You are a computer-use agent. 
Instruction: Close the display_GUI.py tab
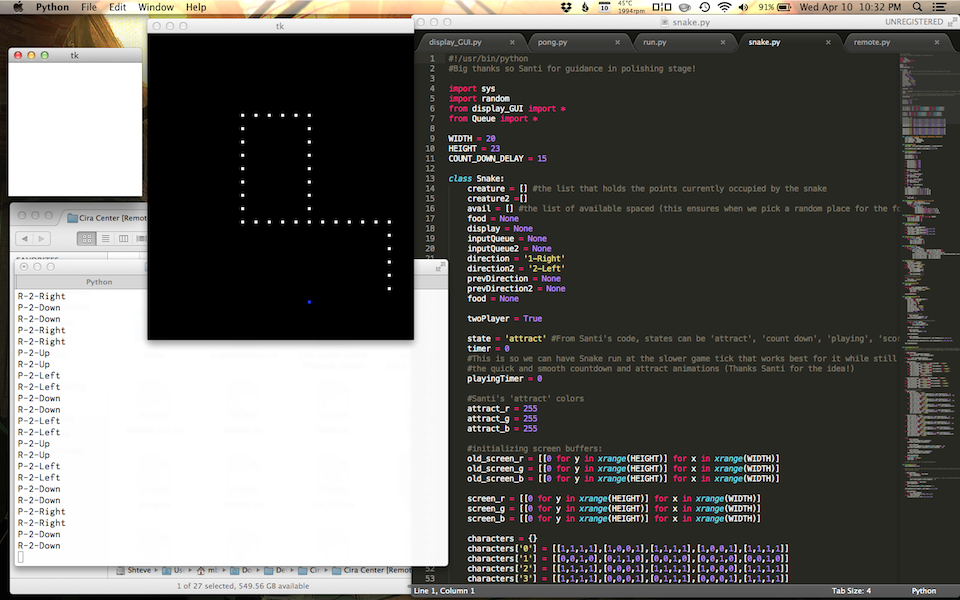512,42
